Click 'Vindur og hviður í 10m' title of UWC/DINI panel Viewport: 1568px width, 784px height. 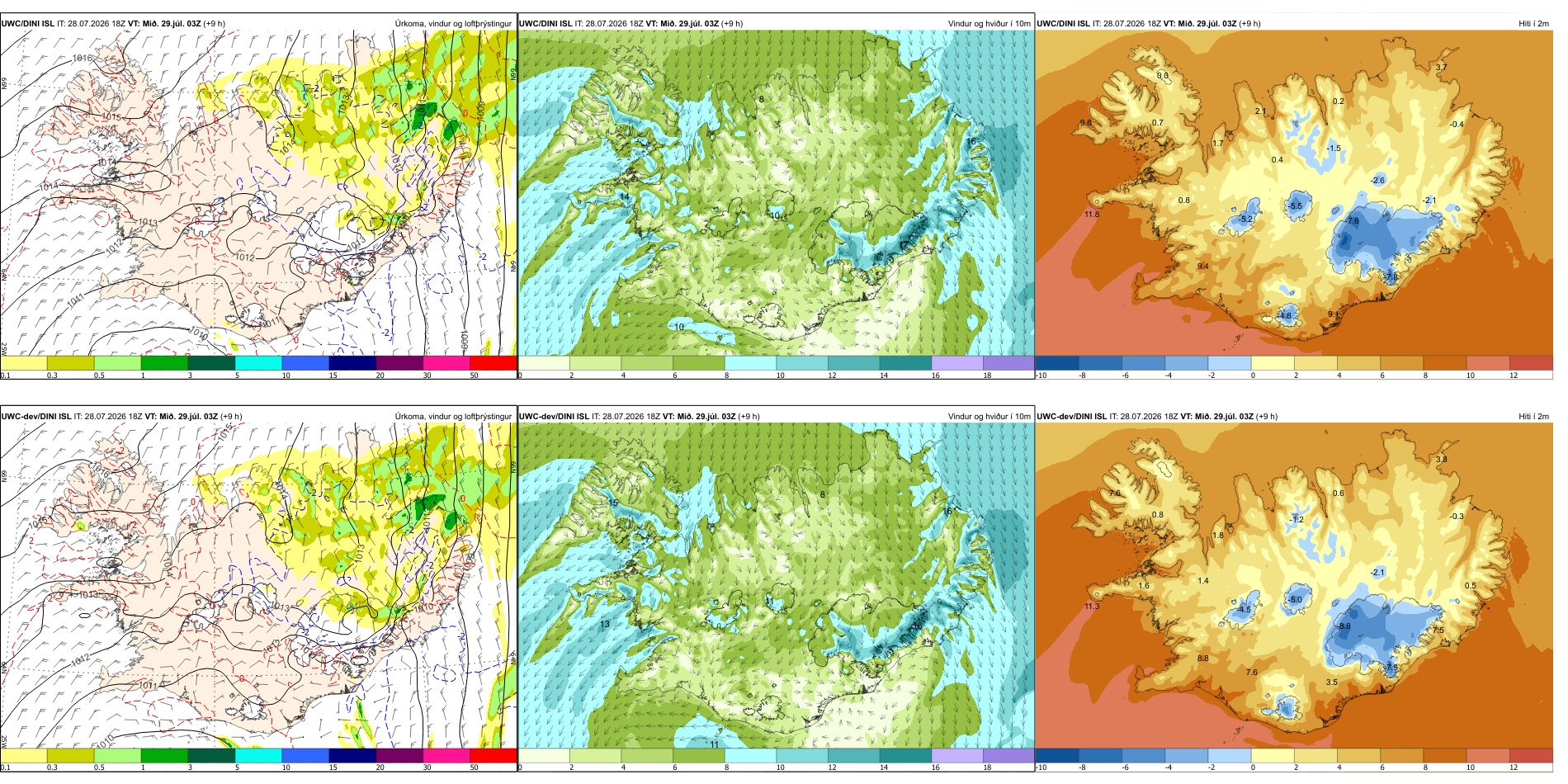coord(989,24)
